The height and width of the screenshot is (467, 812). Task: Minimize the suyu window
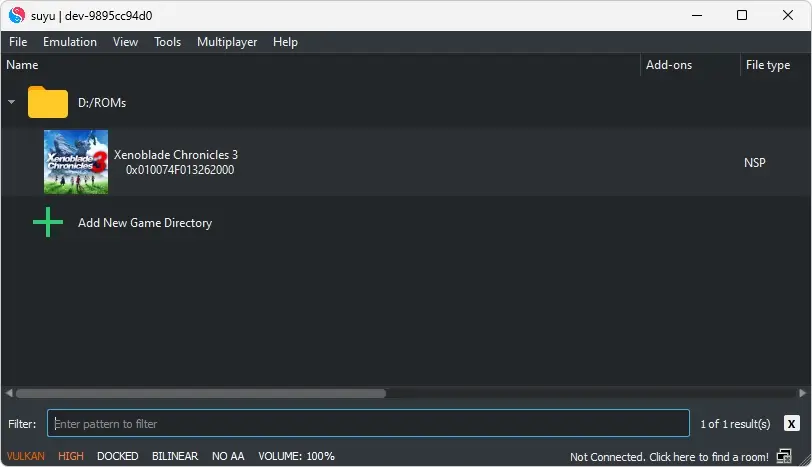[x=697, y=15]
